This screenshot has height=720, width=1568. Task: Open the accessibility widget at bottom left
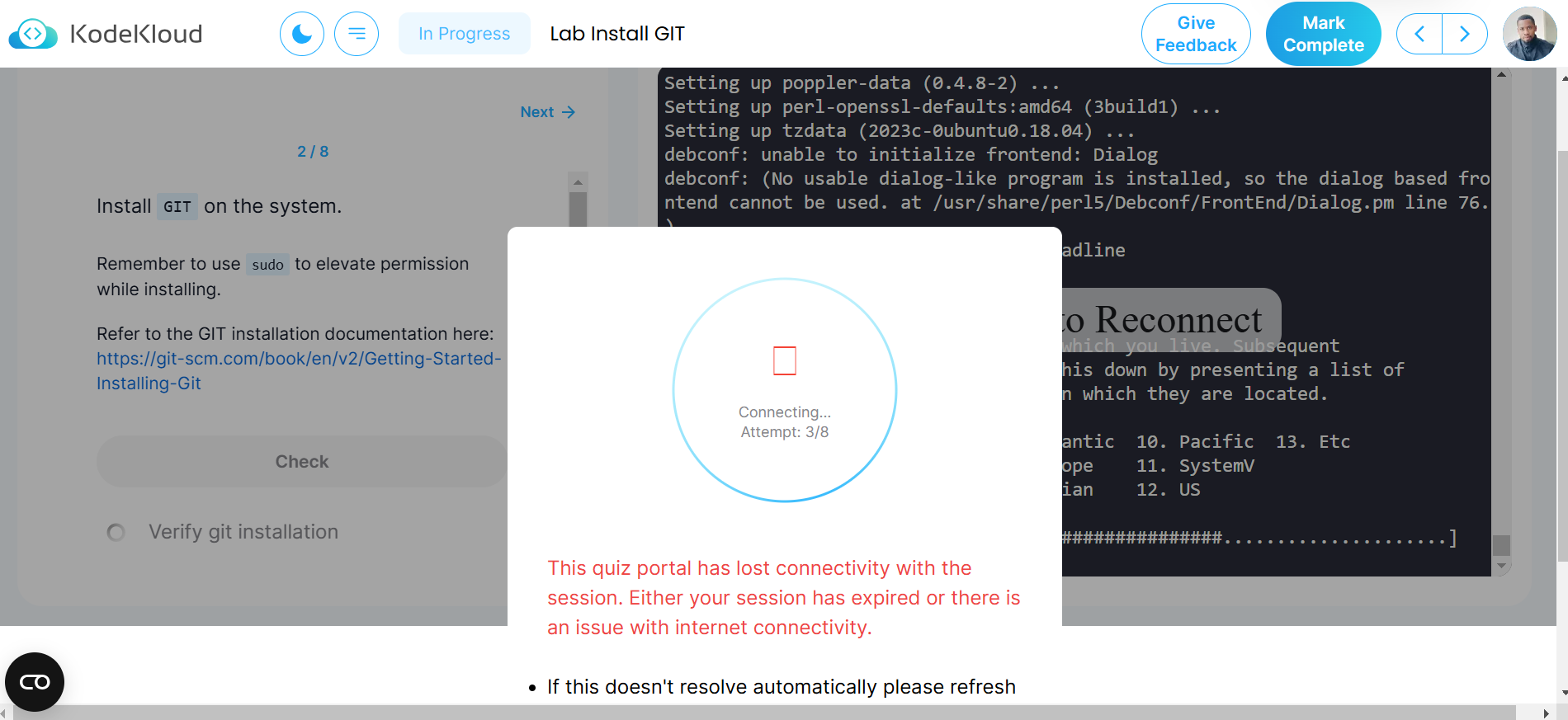(x=35, y=682)
